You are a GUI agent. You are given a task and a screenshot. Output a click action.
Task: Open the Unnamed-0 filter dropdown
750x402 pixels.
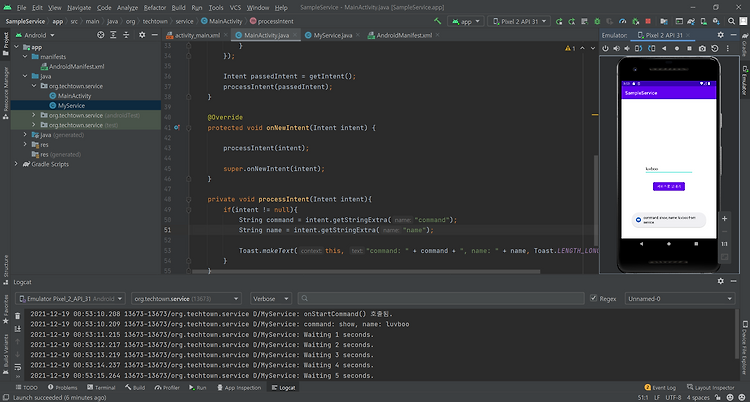click(x=680, y=299)
